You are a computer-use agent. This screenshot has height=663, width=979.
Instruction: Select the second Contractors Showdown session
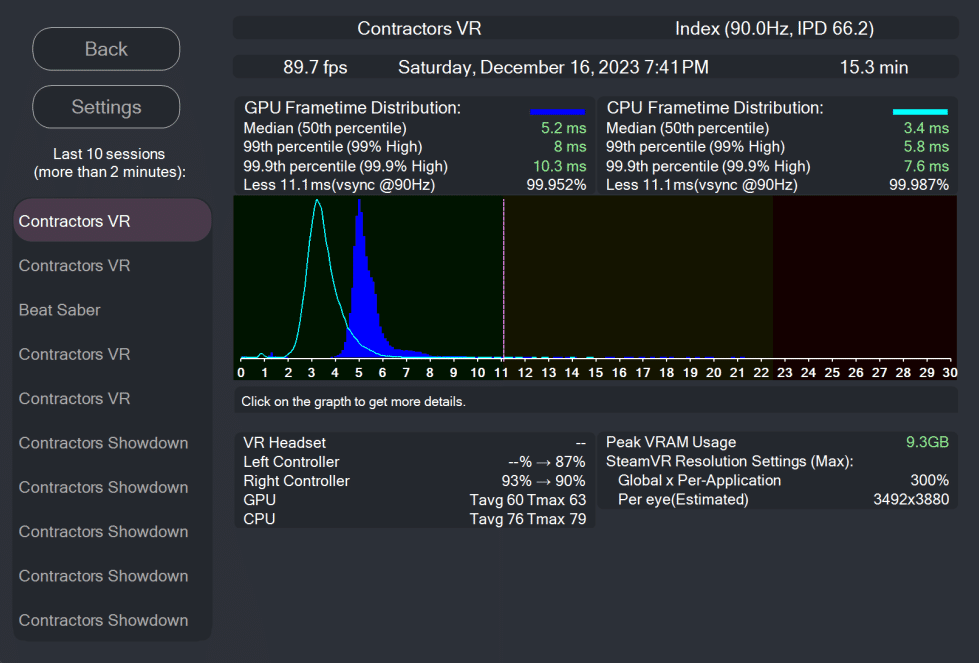(112, 487)
